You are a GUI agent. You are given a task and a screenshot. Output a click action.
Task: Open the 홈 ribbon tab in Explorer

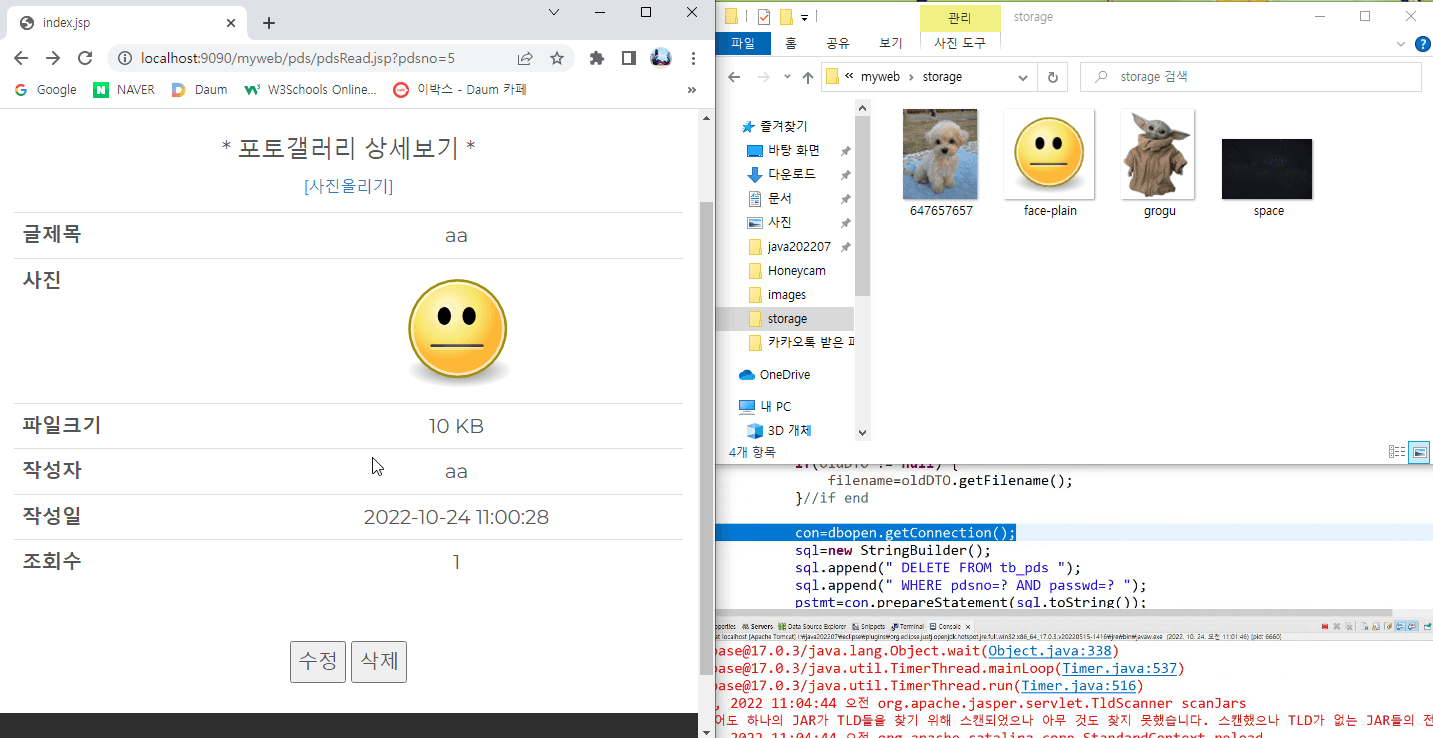click(791, 43)
